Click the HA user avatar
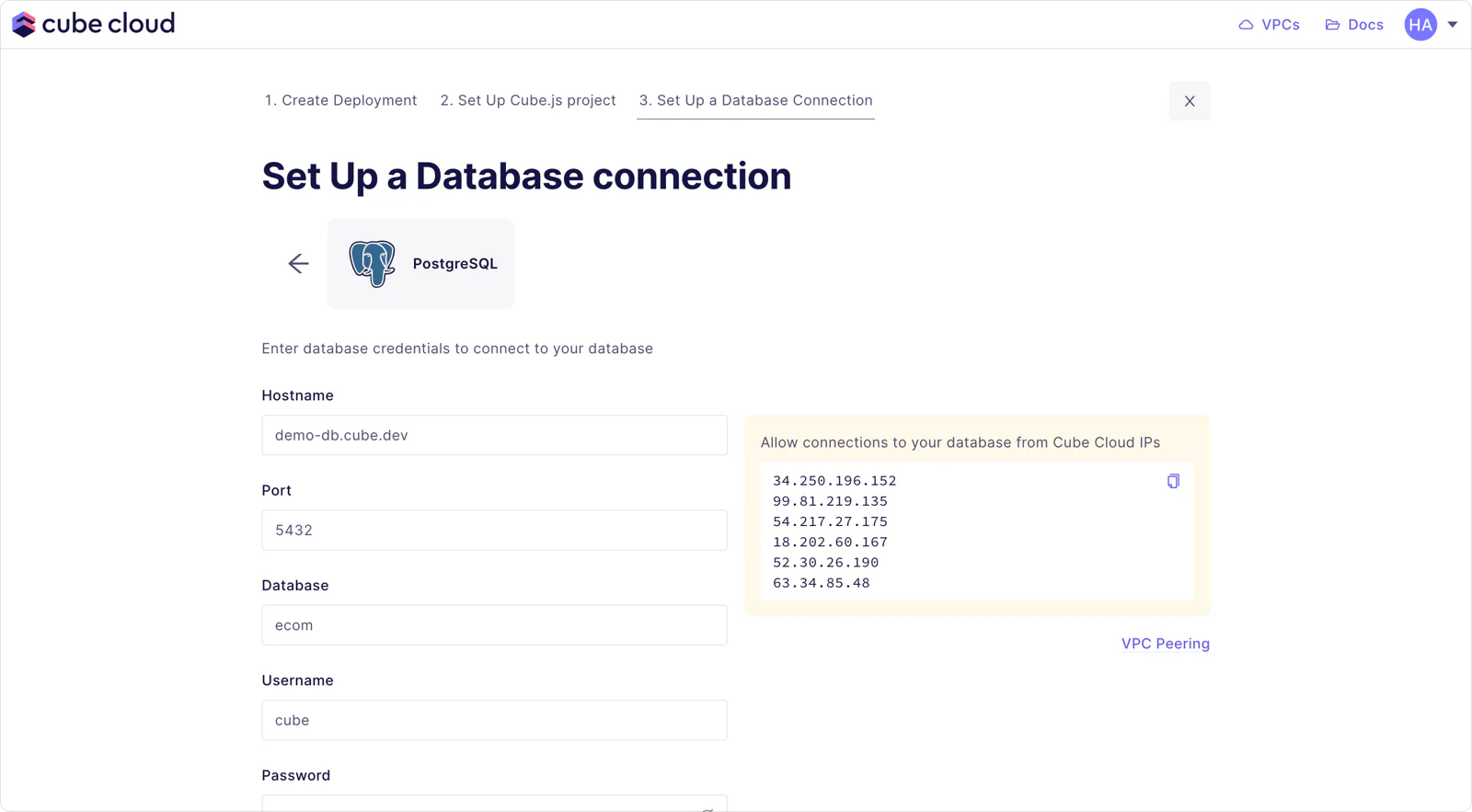Viewport: 1472px width, 812px height. [1420, 25]
